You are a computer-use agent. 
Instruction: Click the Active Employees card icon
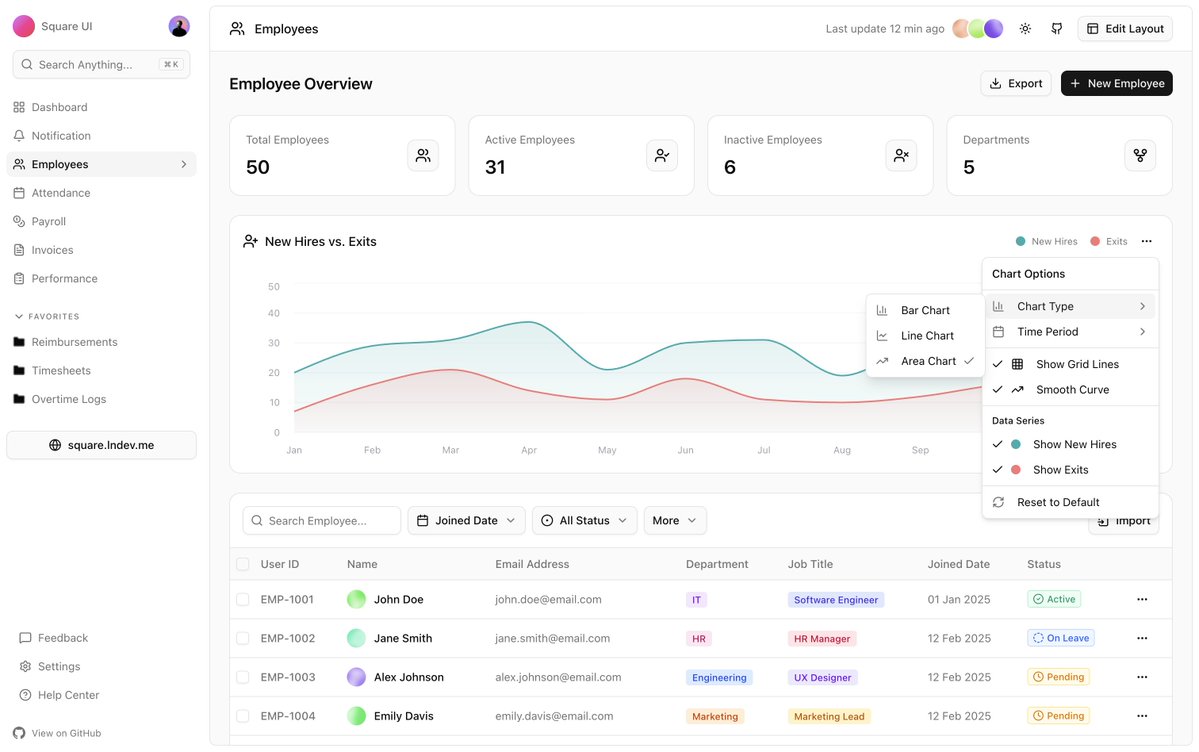(x=662, y=155)
